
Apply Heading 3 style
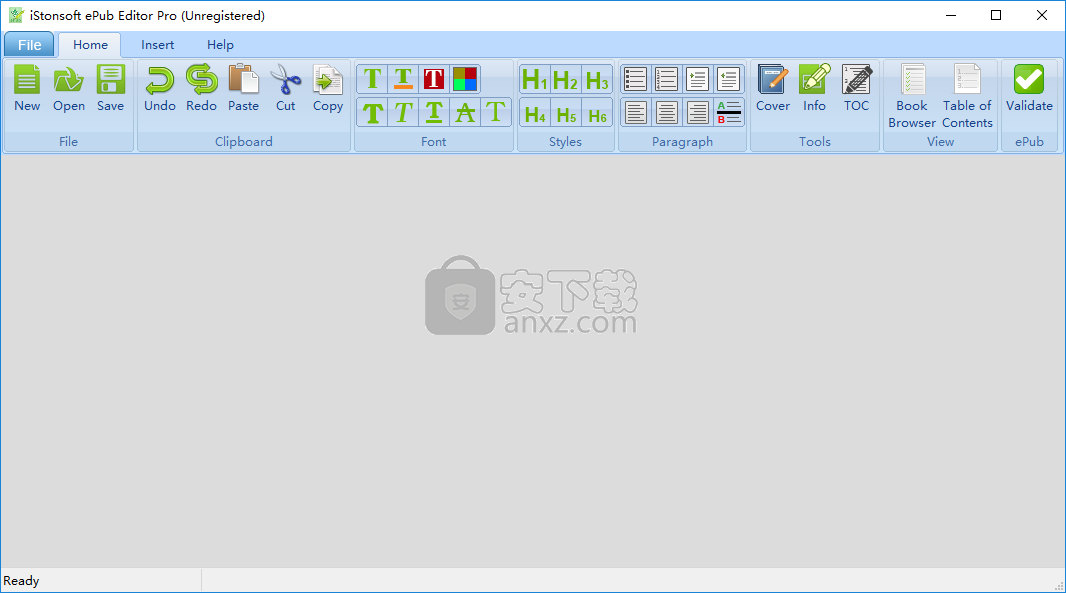tap(597, 80)
